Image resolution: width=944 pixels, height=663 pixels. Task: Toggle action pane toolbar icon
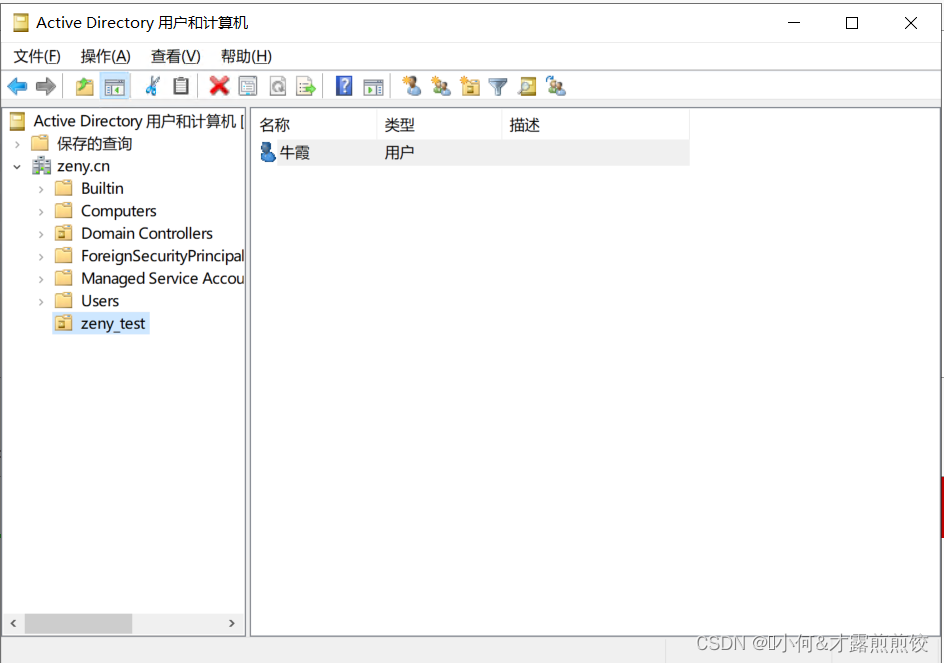coord(373,87)
